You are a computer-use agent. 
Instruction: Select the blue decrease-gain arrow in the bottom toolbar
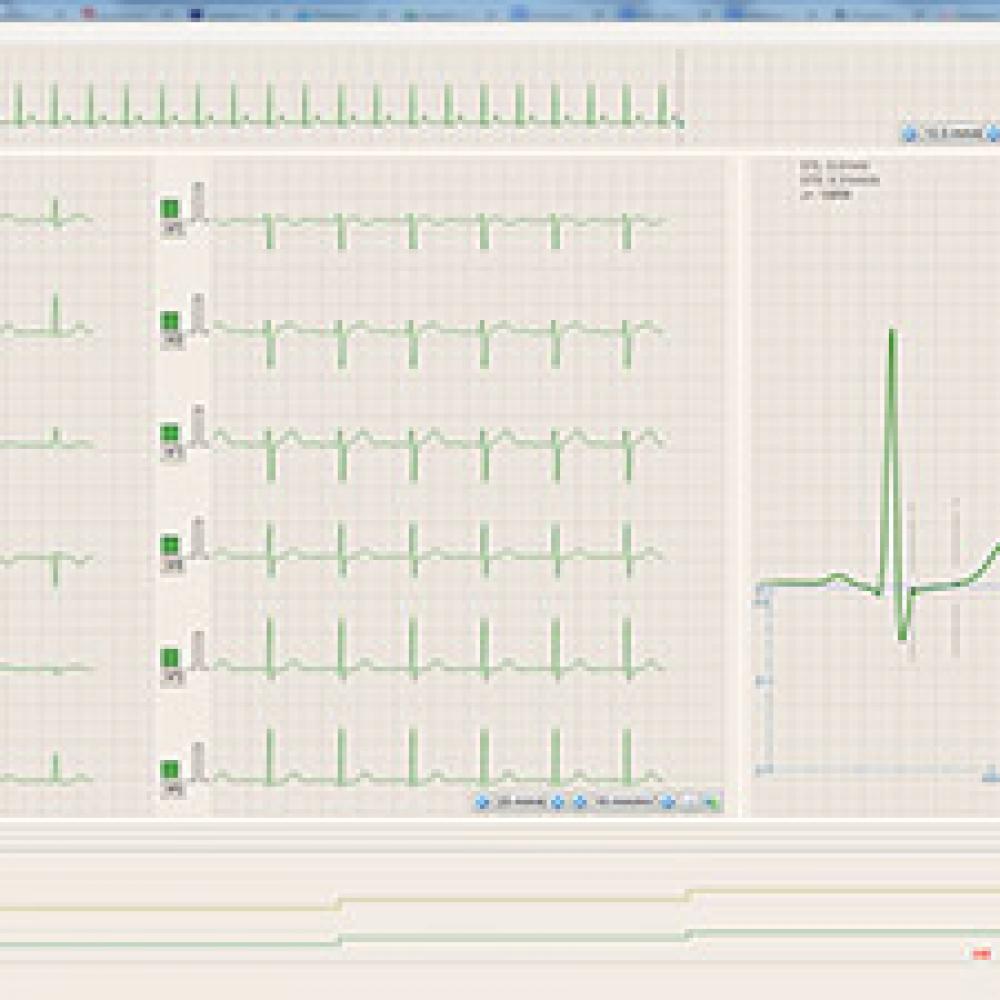[x=556, y=801]
